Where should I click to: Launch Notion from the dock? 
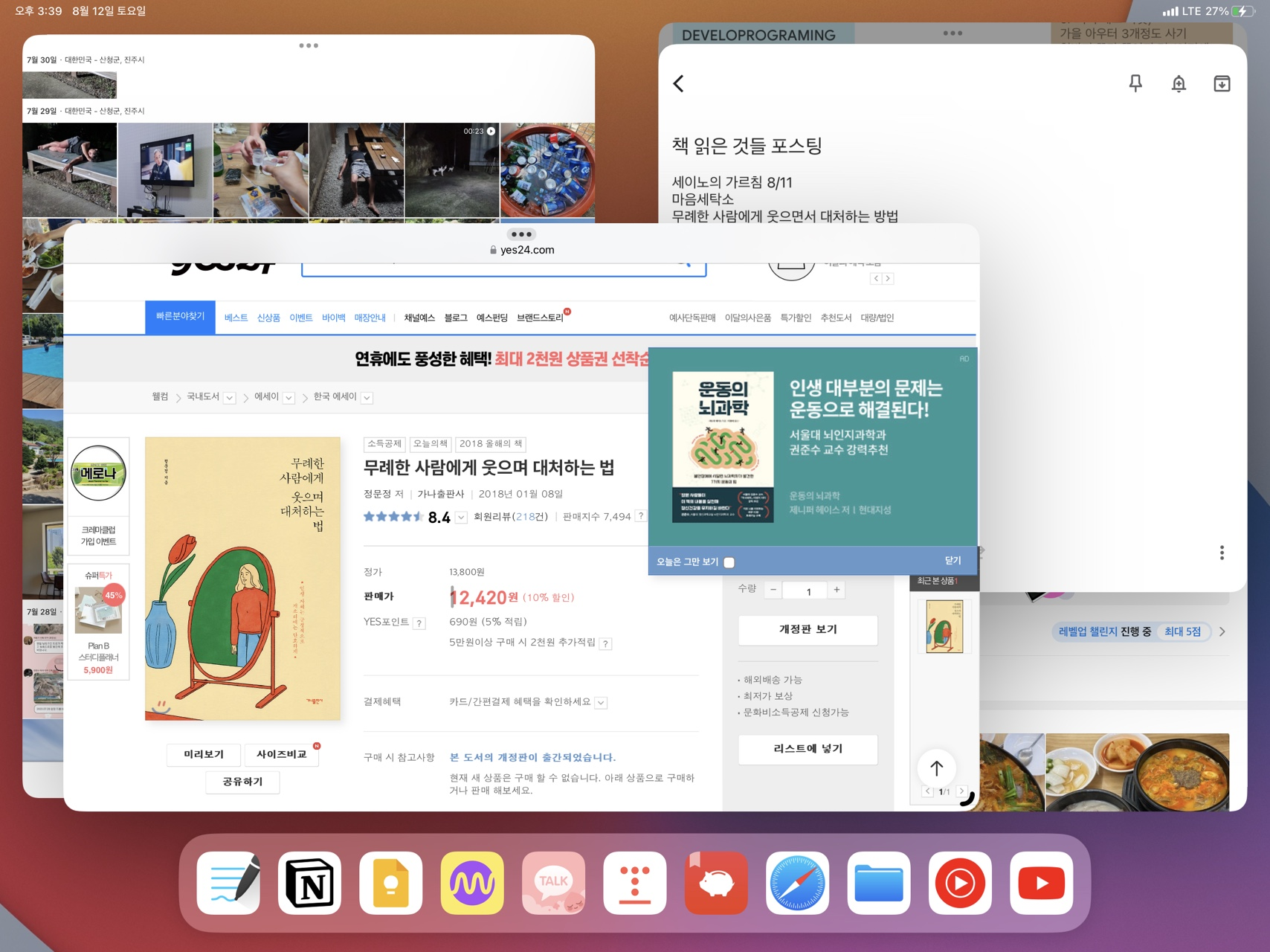[309, 883]
